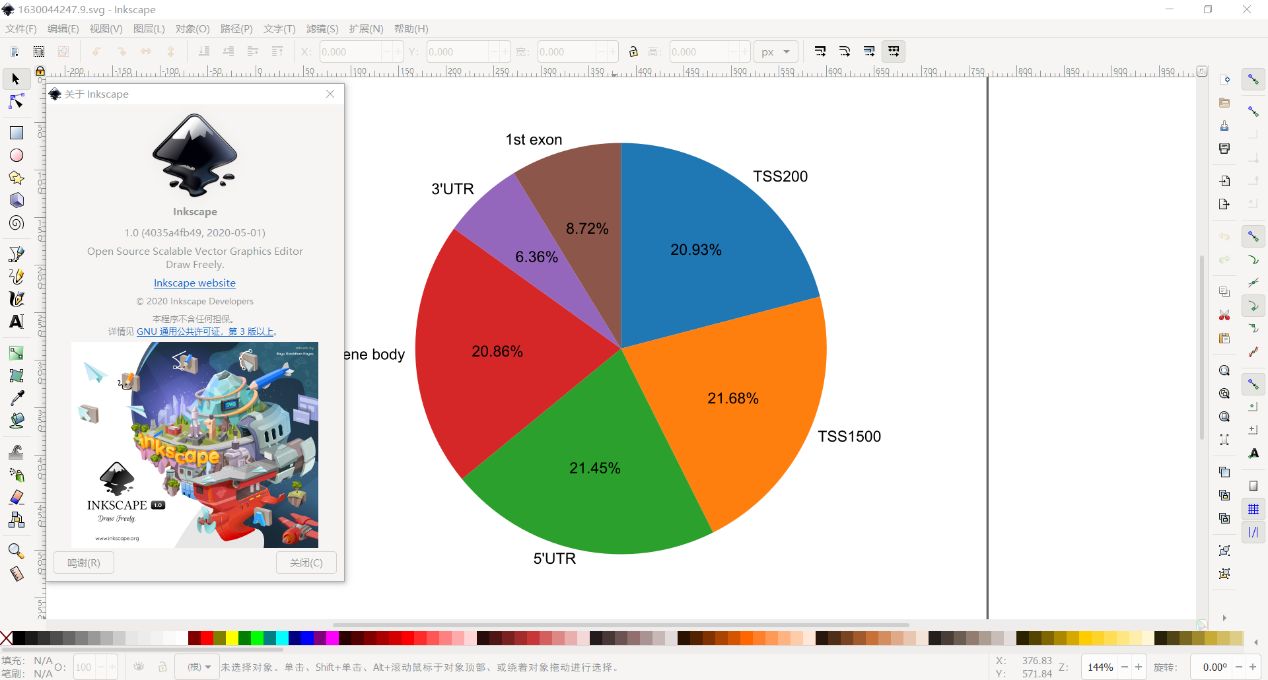
Task: Select the Ellipse tool
Action: (x=14, y=155)
